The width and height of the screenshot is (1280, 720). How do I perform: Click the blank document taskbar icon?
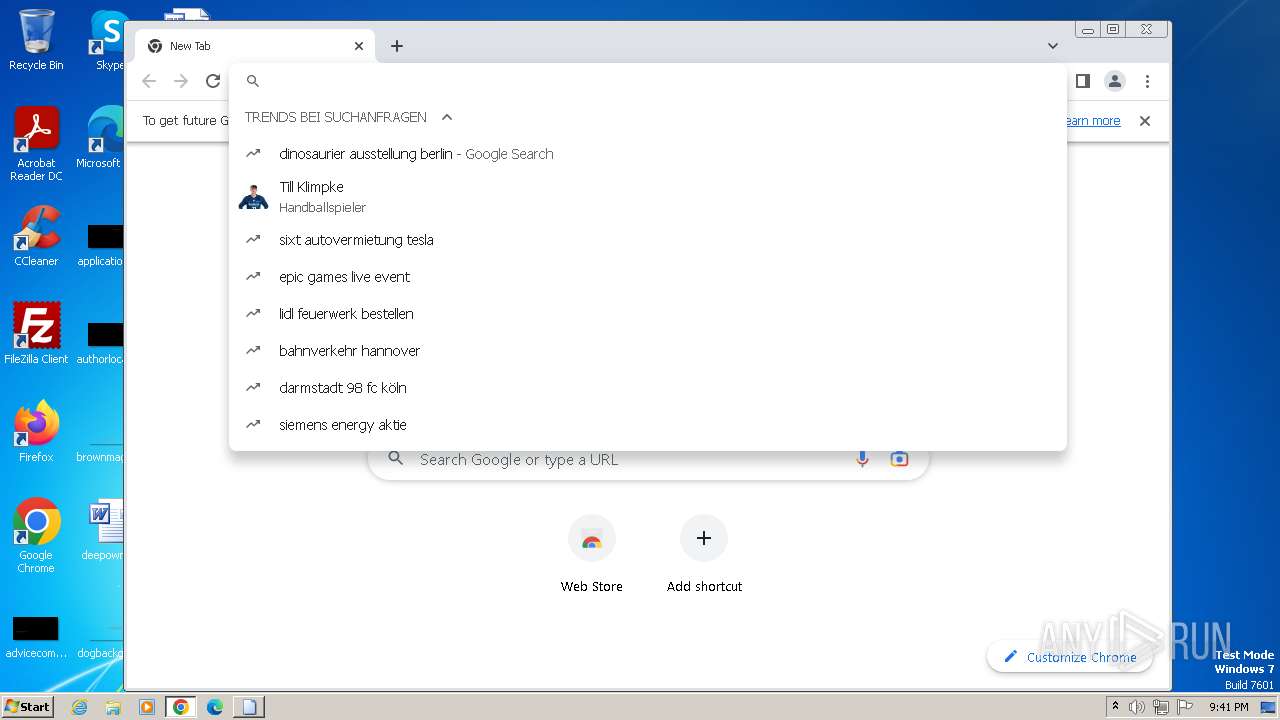249,707
